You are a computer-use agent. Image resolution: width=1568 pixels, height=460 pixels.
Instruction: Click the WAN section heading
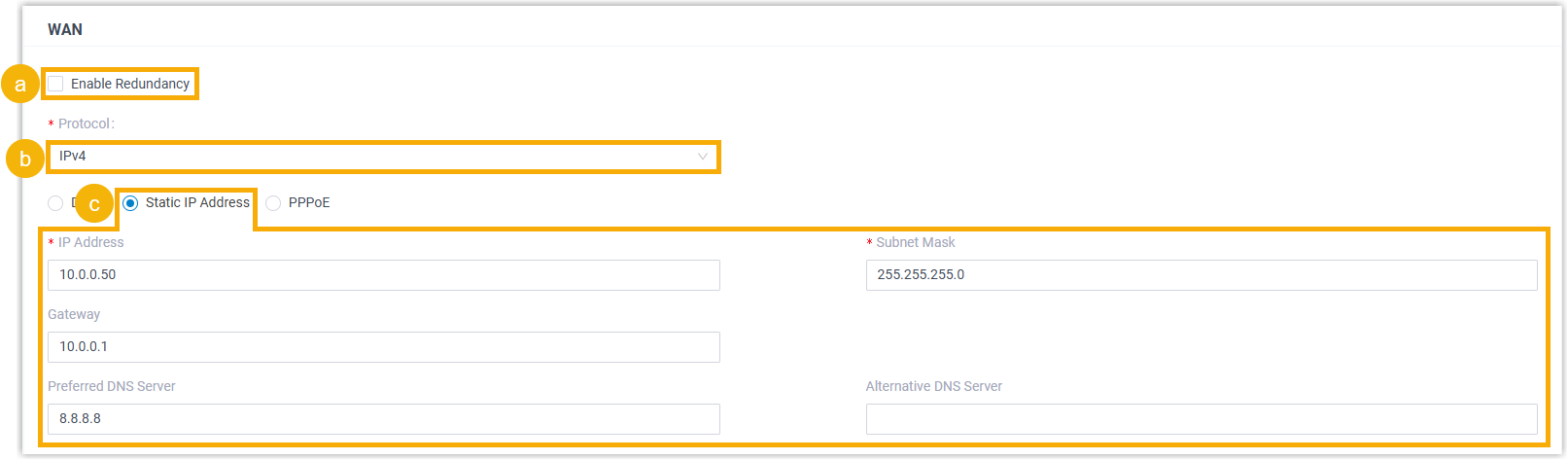[65, 29]
